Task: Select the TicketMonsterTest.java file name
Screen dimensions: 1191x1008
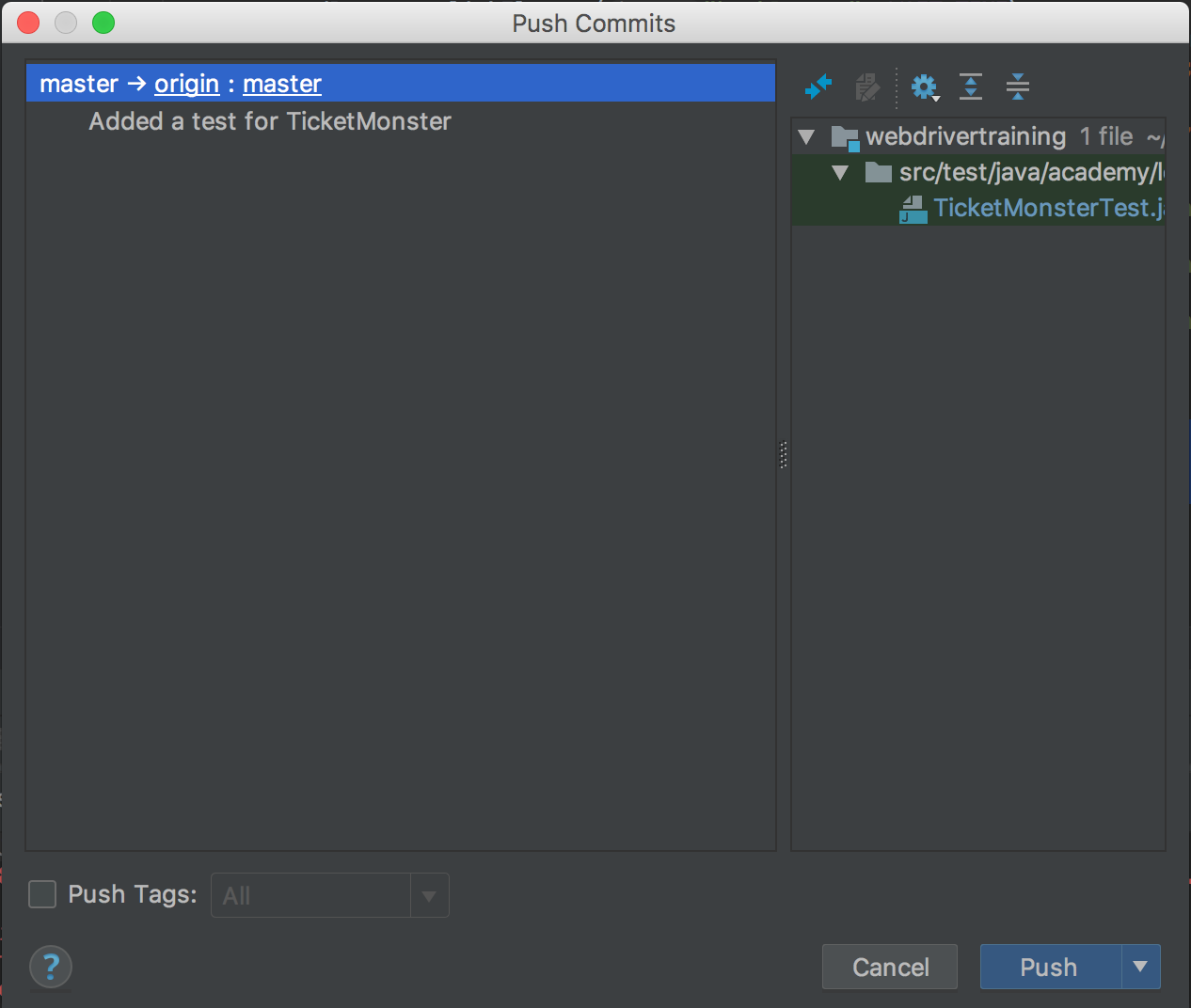Action: point(1044,208)
